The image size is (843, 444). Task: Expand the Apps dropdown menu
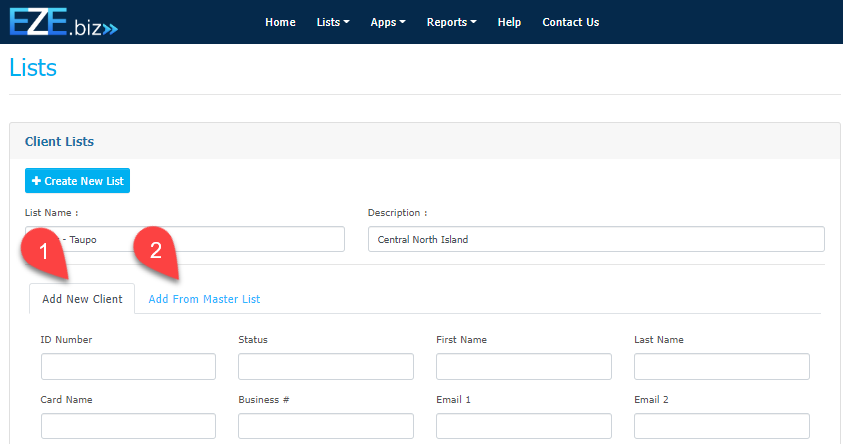pos(388,22)
